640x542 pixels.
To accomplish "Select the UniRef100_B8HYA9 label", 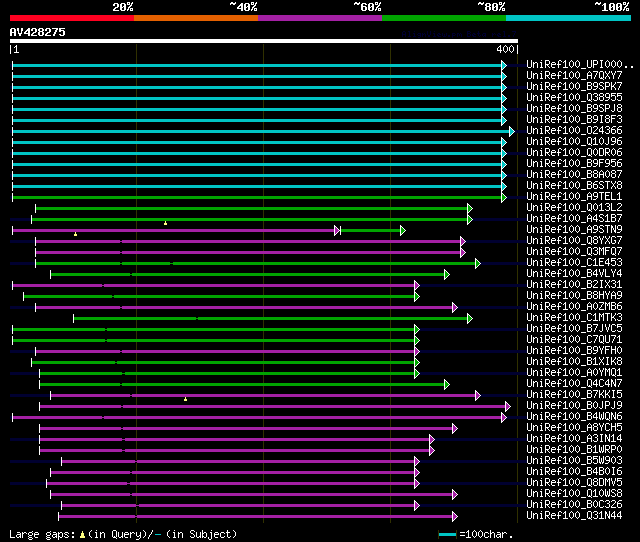I will 574,295.
